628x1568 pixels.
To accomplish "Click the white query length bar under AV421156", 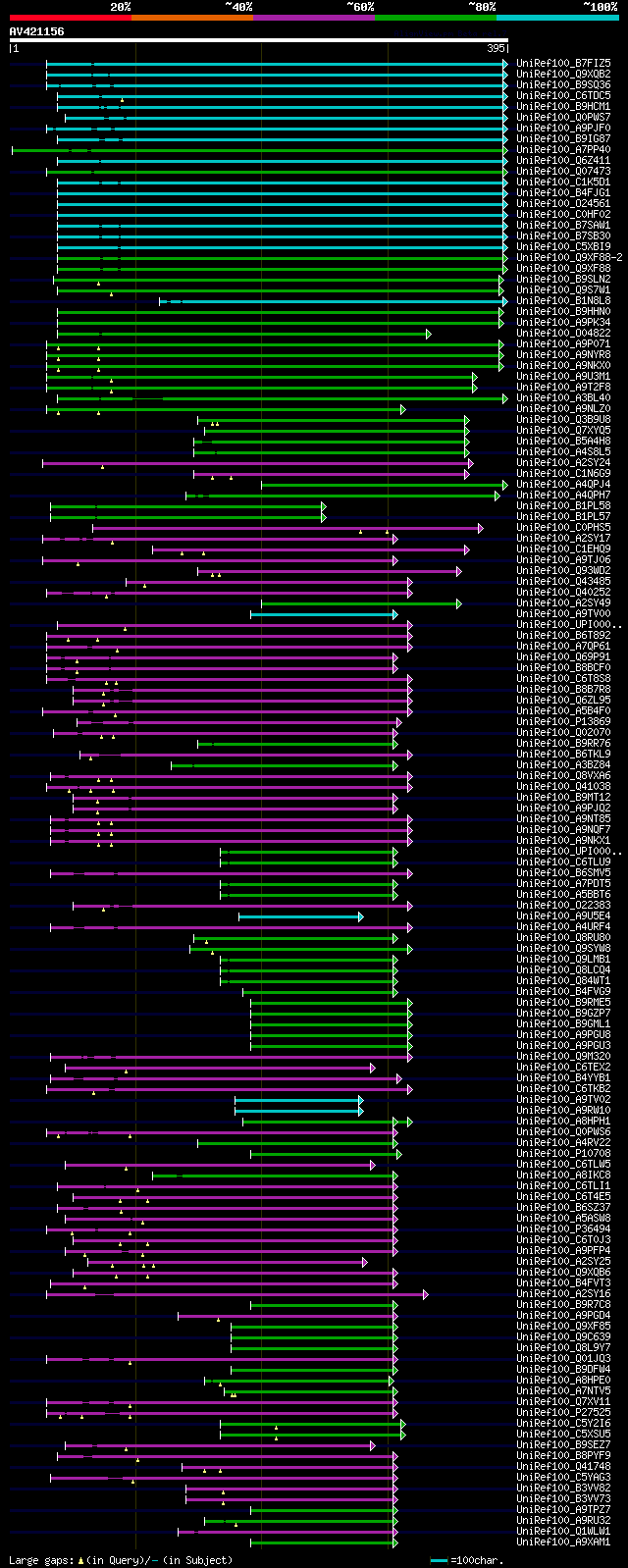I will coord(259,40).
